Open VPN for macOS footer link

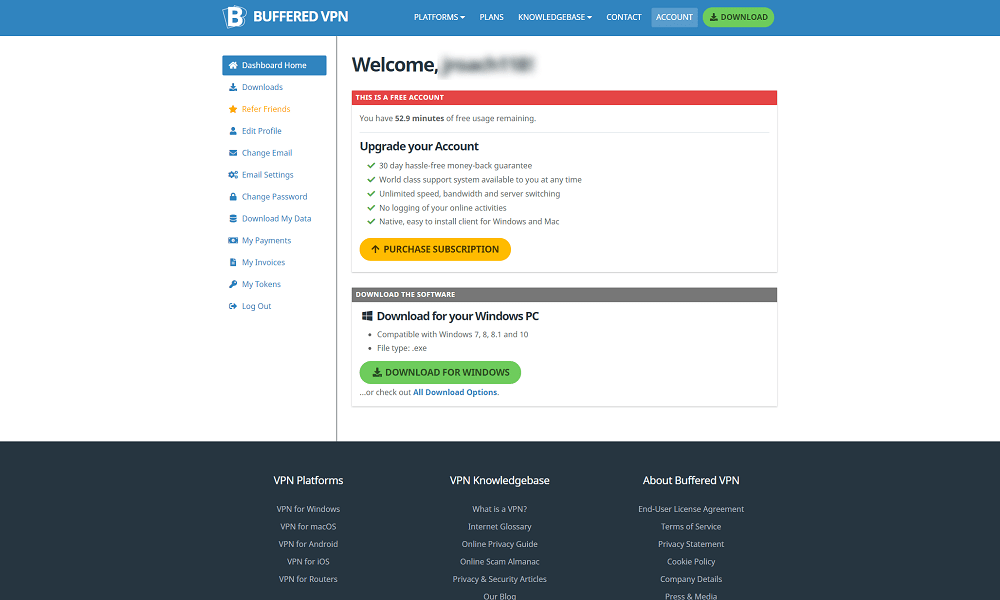[x=308, y=527]
